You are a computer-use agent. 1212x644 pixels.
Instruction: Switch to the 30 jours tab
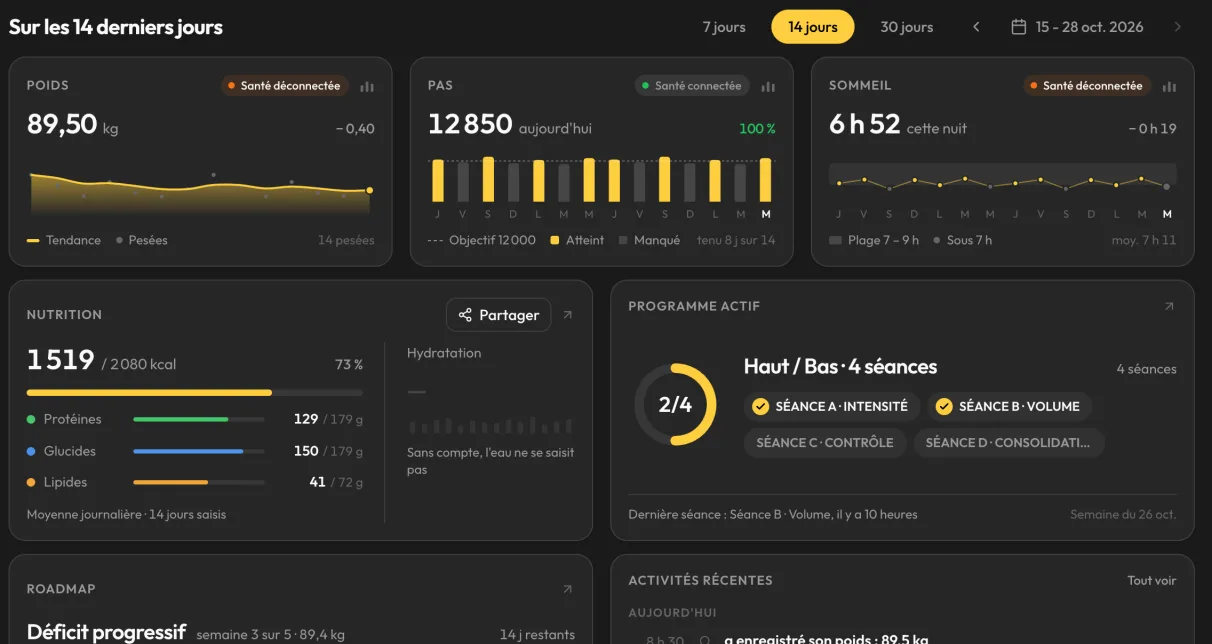907,27
